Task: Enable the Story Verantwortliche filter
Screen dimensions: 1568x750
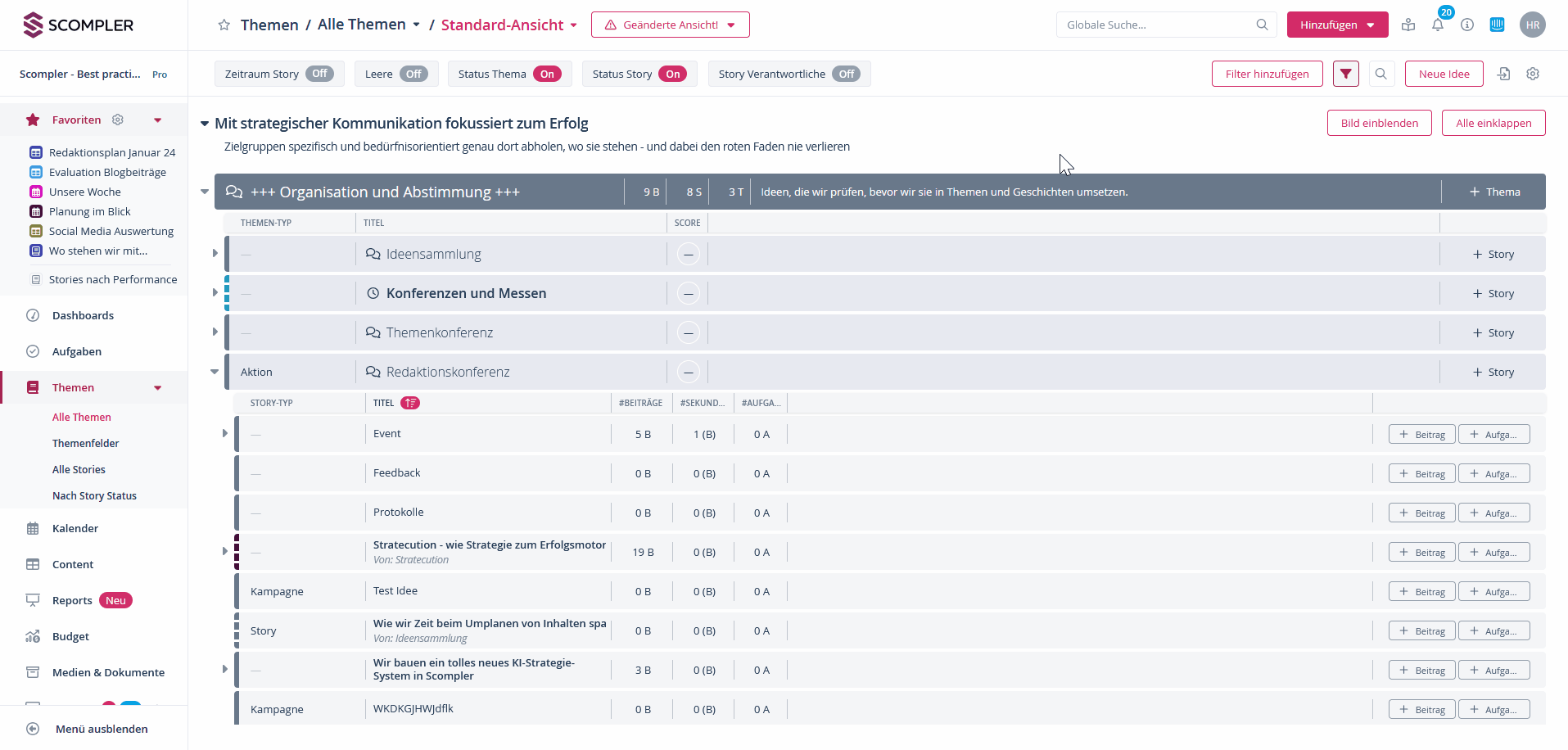Action: 846,74
